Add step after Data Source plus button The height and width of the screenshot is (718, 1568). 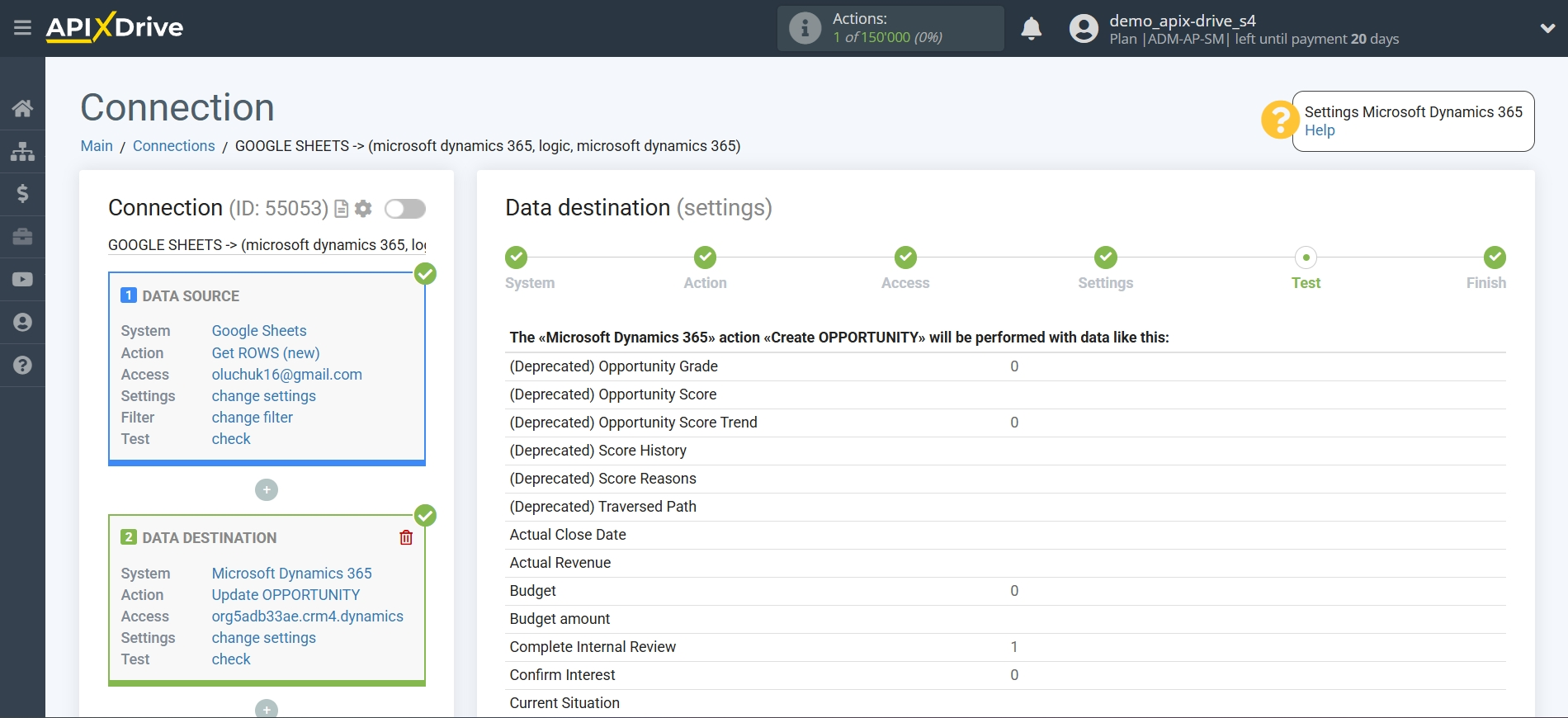267,490
